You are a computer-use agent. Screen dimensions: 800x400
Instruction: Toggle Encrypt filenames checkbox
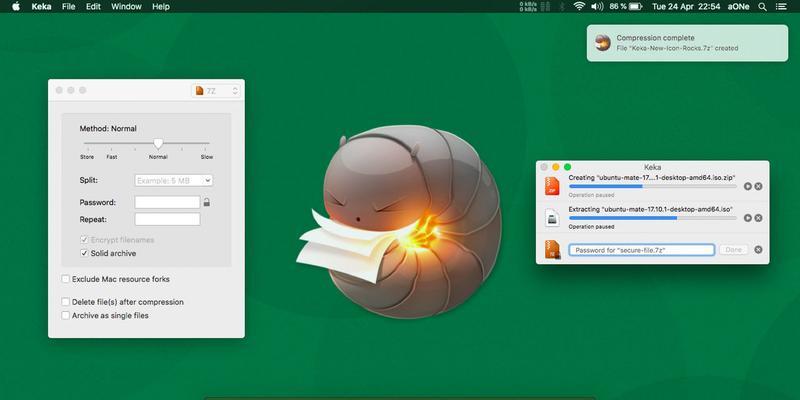(84, 240)
